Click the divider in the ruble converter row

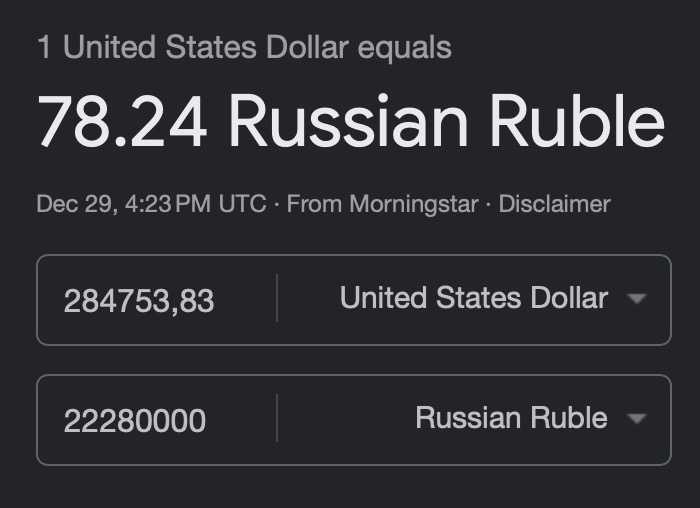(x=277, y=419)
